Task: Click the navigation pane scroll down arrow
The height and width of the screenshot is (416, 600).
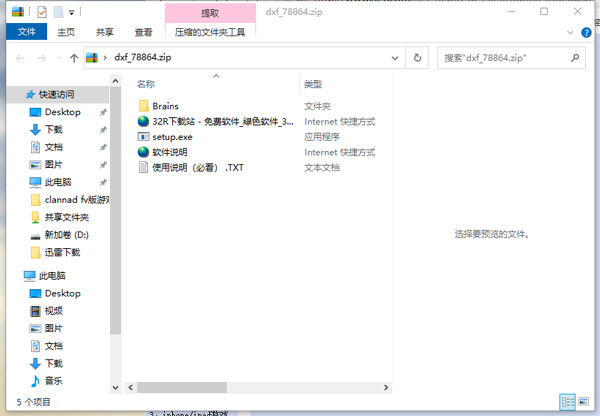Action: (116, 388)
